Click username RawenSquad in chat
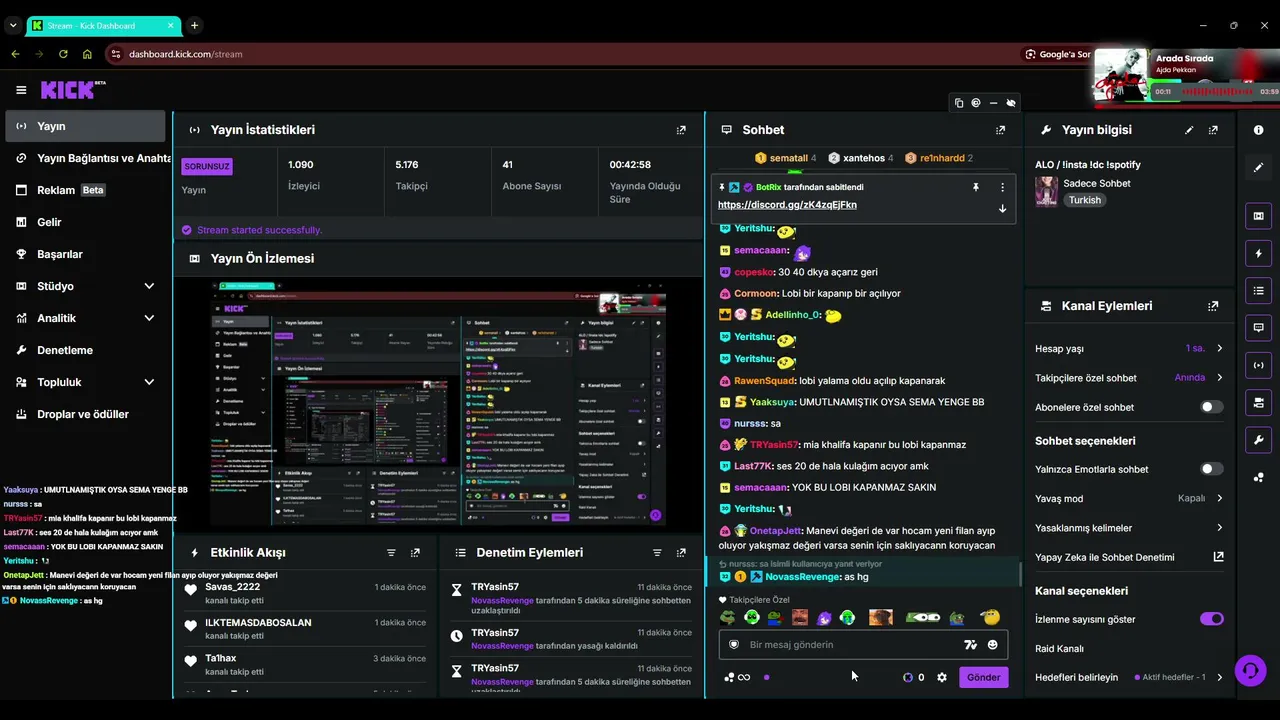Viewport: 1280px width, 720px height. (x=764, y=381)
